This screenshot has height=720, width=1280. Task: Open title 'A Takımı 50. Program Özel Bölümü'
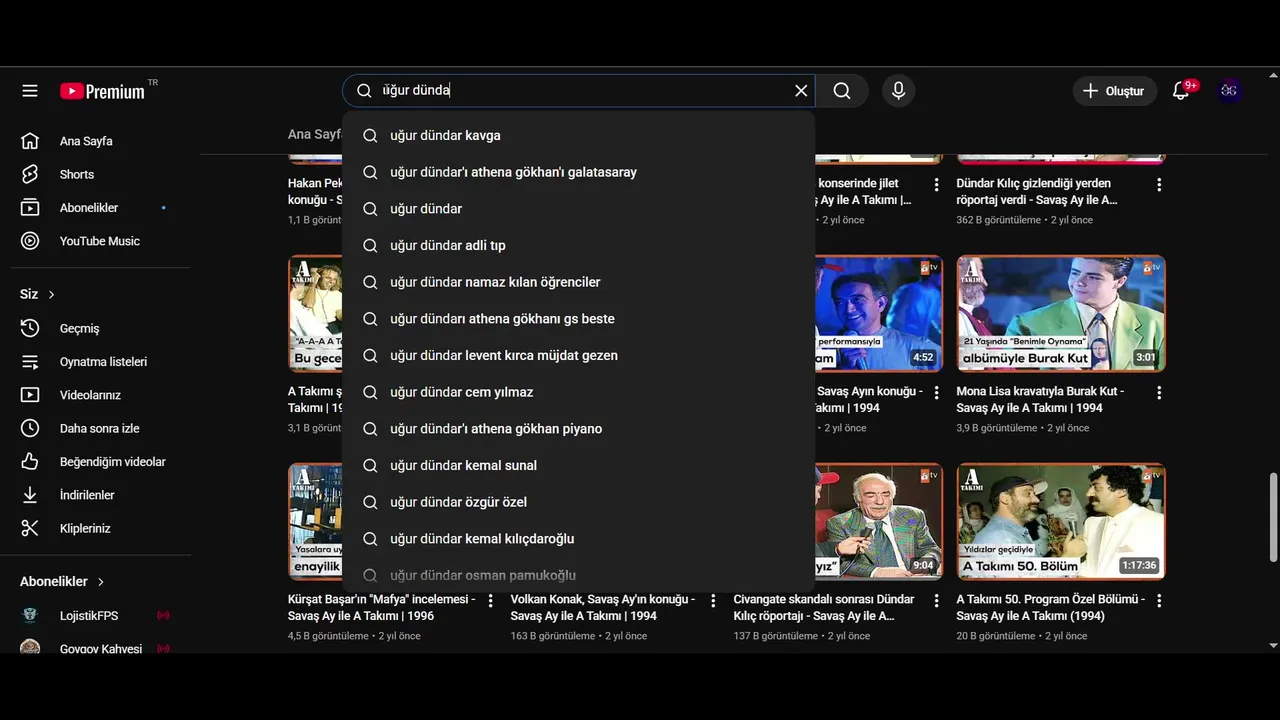tap(1050, 608)
